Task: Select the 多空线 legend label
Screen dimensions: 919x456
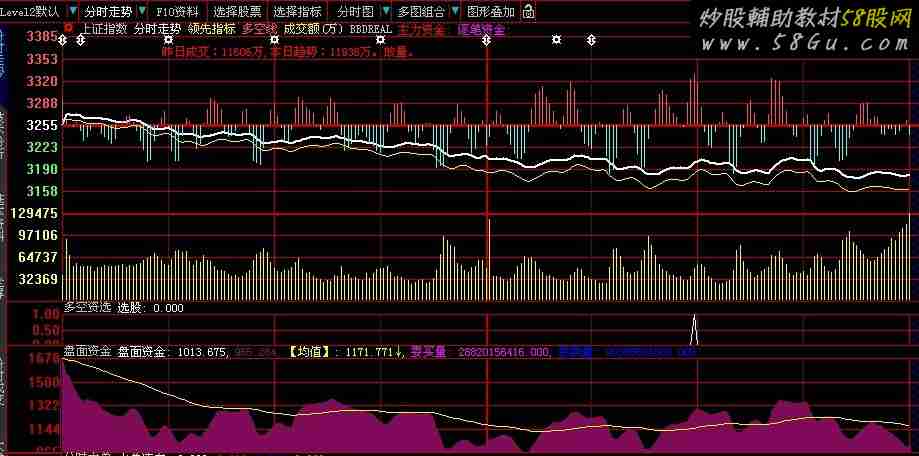Action: click(259, 28)
